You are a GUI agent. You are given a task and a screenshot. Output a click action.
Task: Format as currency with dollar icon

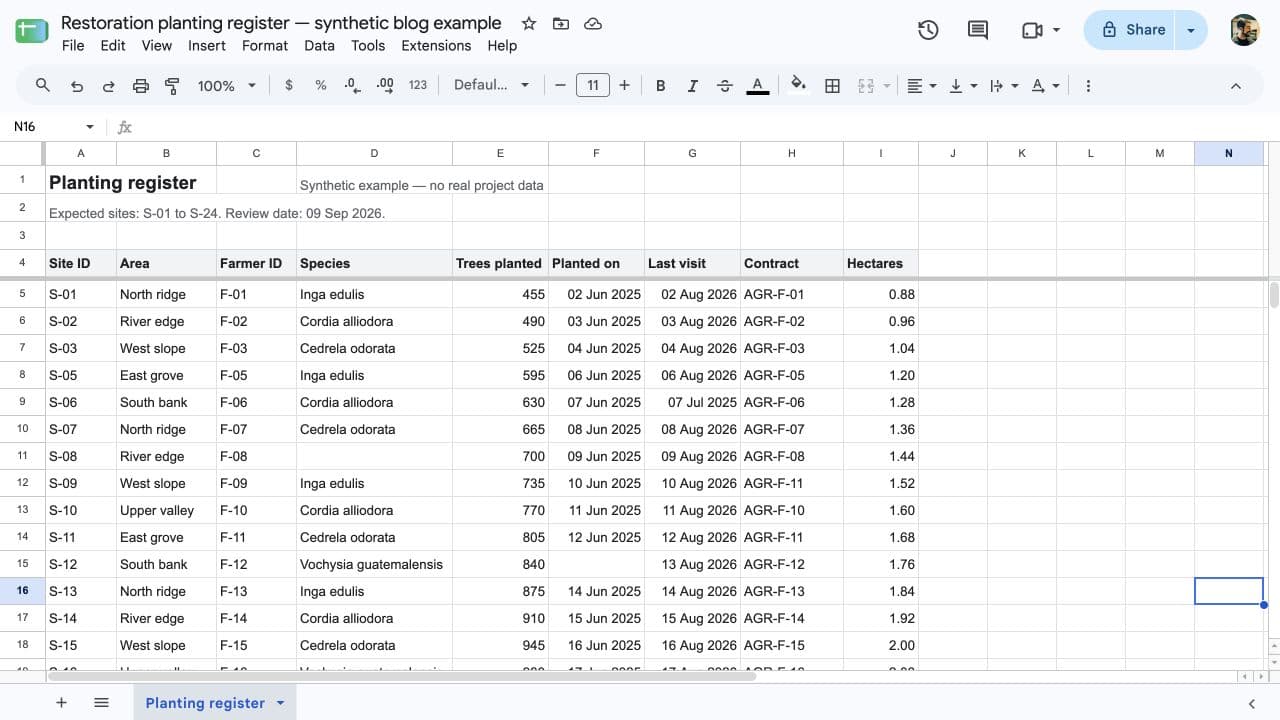coord(289,86)
